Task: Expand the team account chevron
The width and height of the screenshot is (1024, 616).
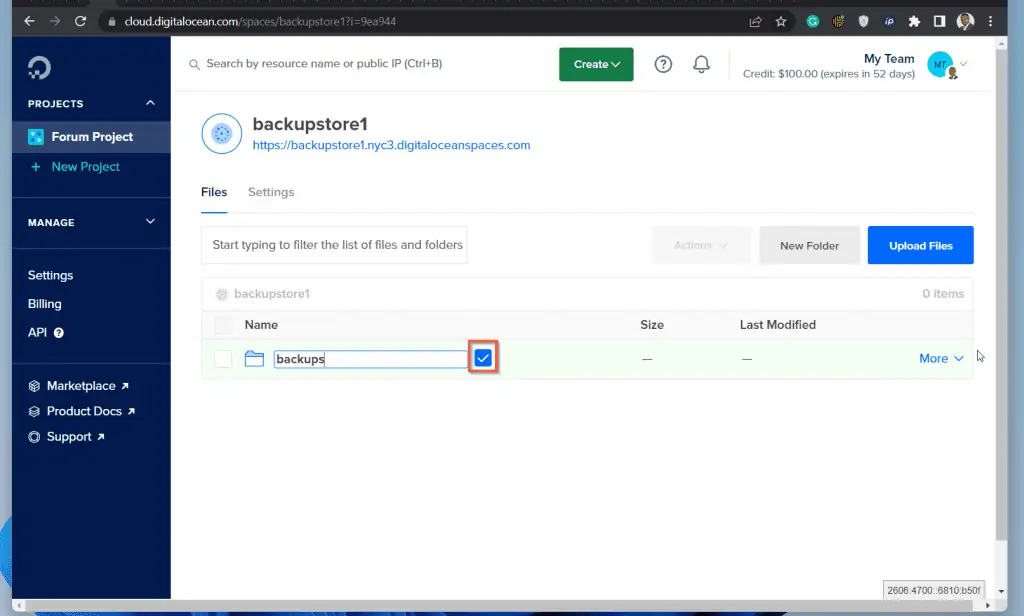Action: [x=963, y=64]
